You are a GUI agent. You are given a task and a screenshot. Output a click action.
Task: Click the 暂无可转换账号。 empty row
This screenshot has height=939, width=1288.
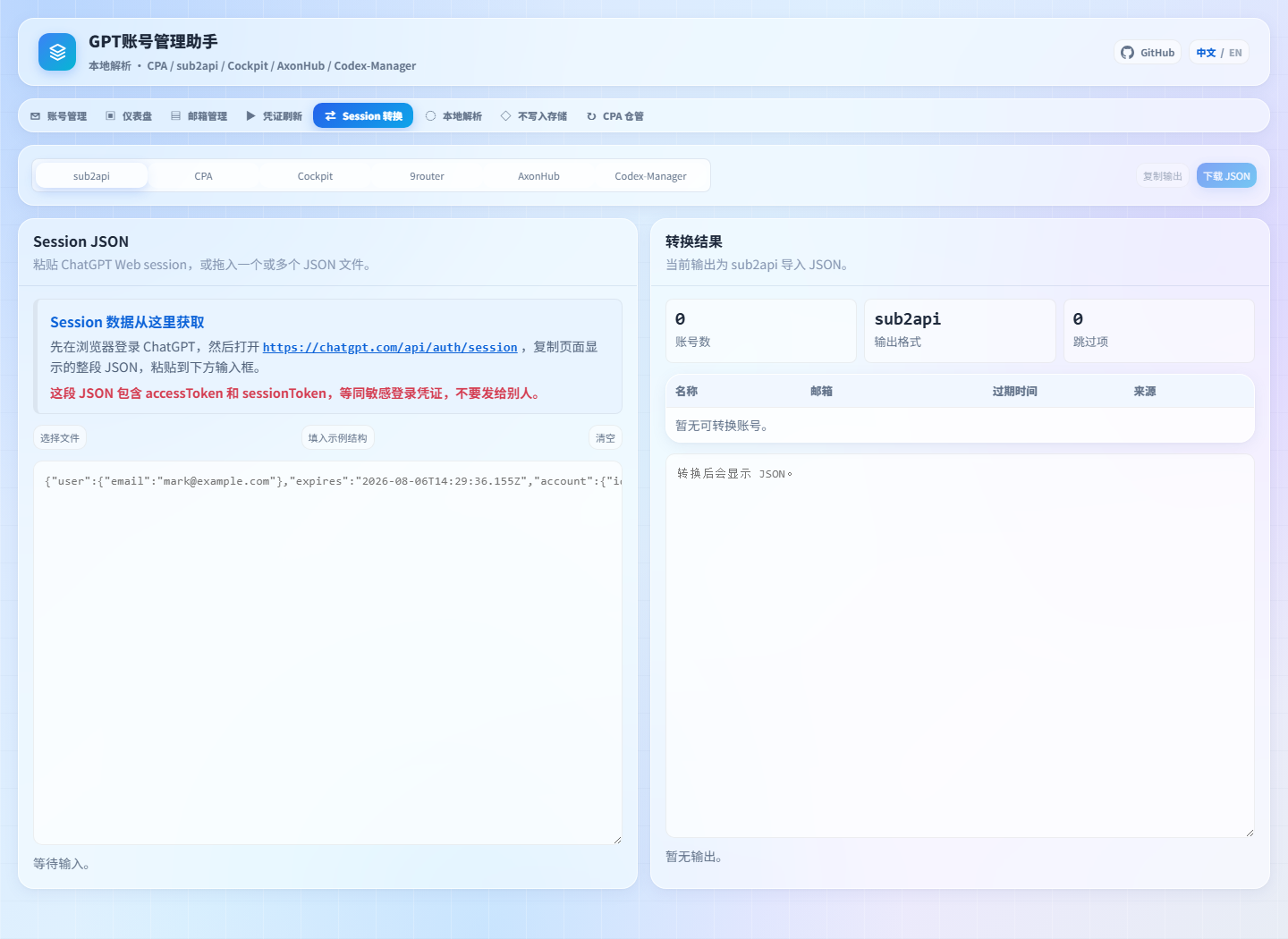tap(960, 426)
